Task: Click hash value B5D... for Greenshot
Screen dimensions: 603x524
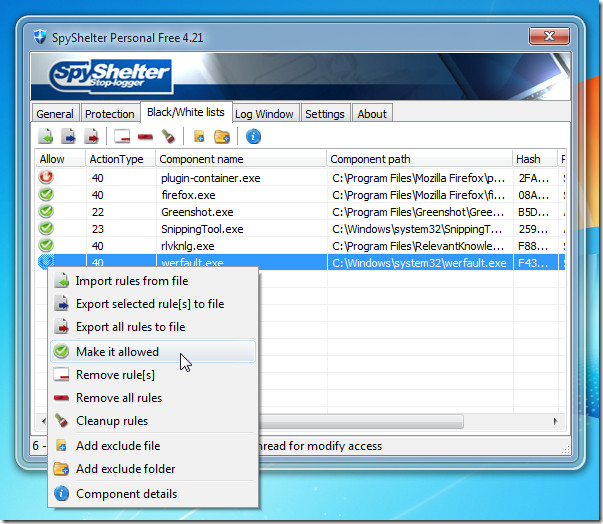Action: coord(533,212)
